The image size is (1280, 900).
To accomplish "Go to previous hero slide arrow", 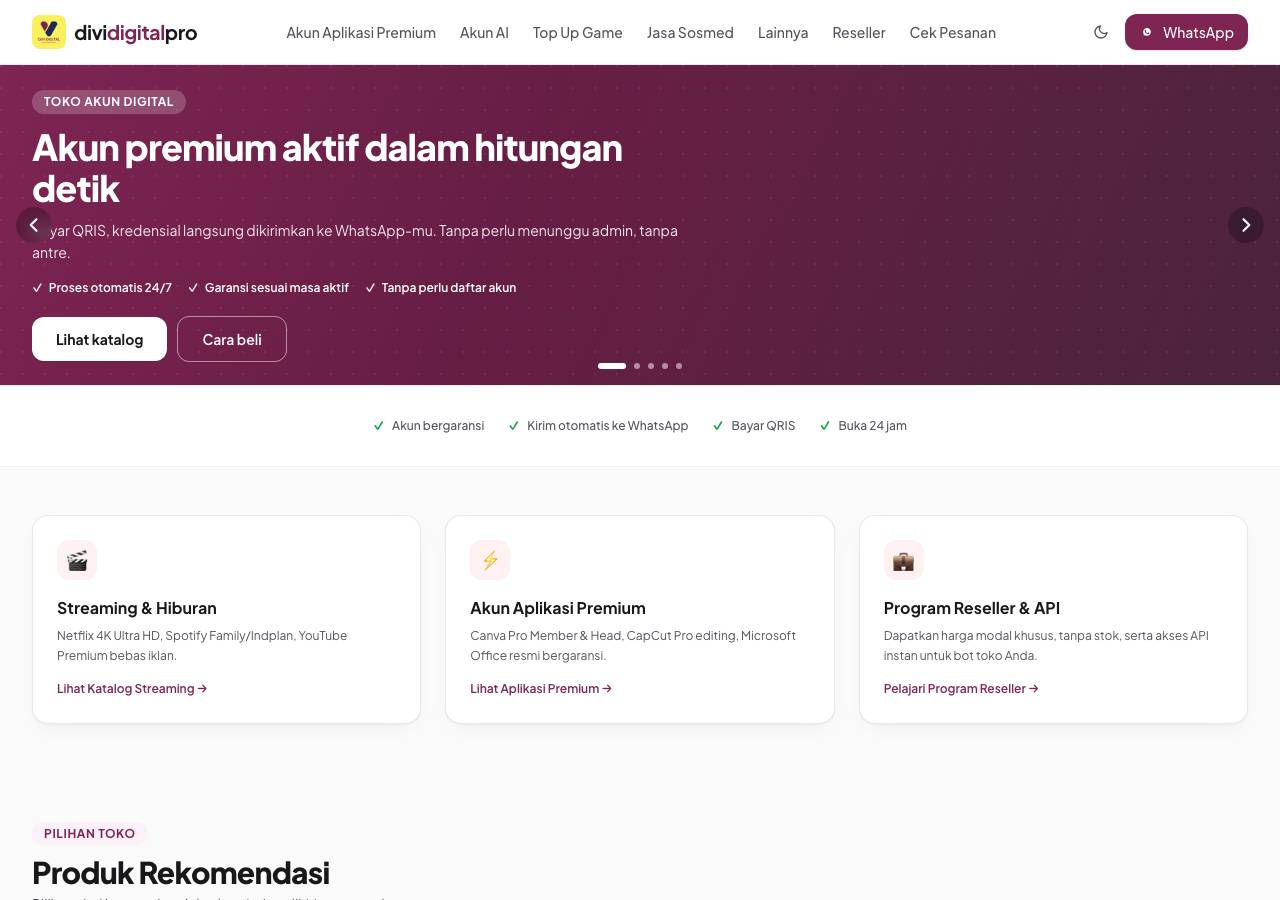I will click(34, 225).
